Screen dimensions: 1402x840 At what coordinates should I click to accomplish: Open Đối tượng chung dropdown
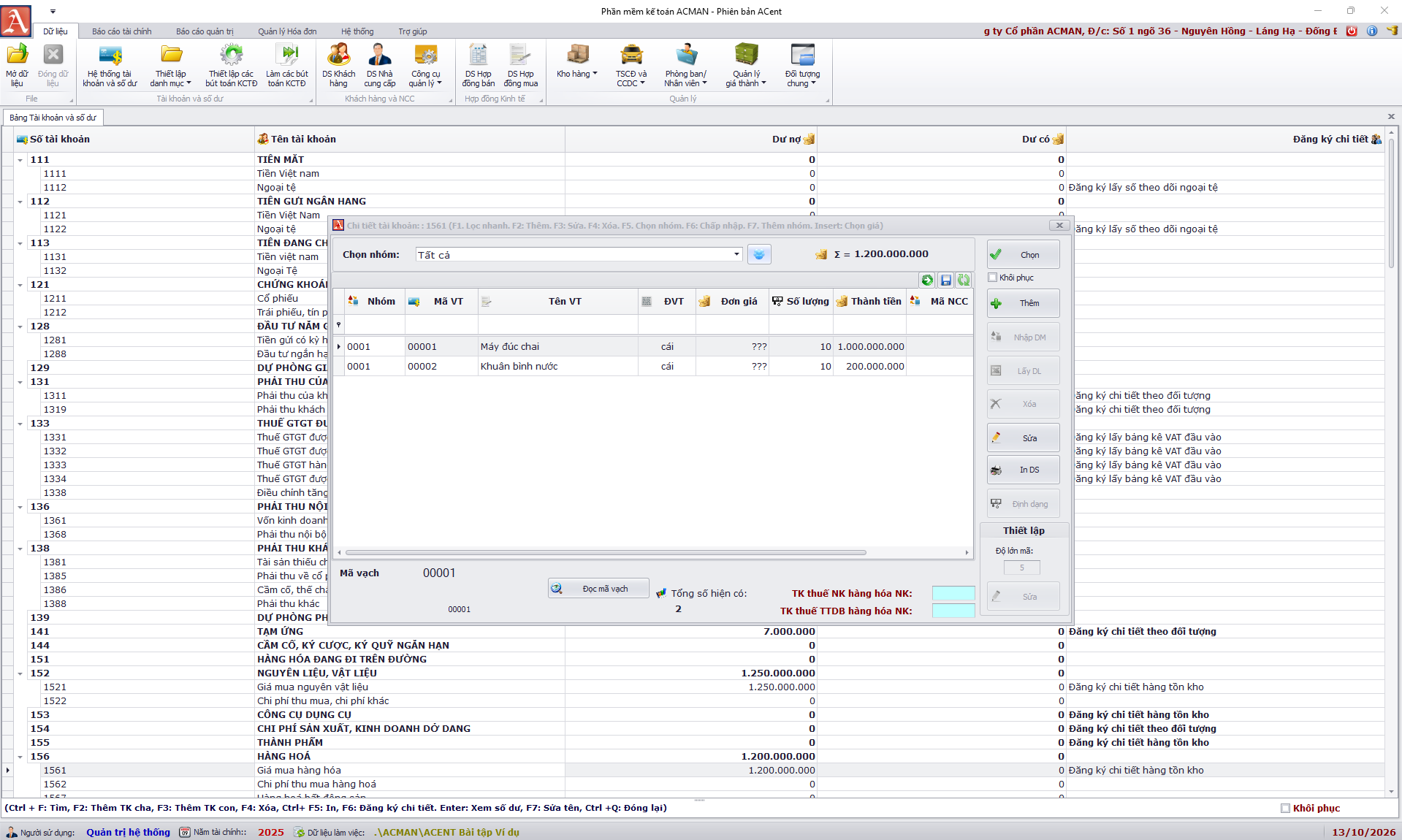coord(802,64)
